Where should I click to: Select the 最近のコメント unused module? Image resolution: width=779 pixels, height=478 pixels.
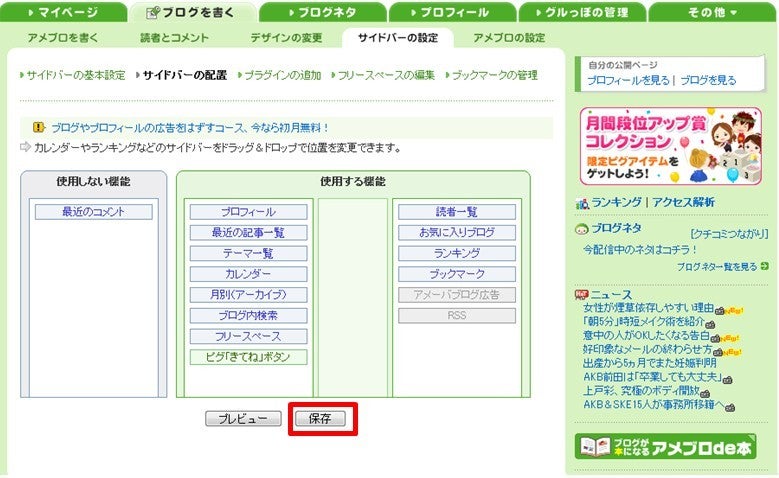(93, 212)
